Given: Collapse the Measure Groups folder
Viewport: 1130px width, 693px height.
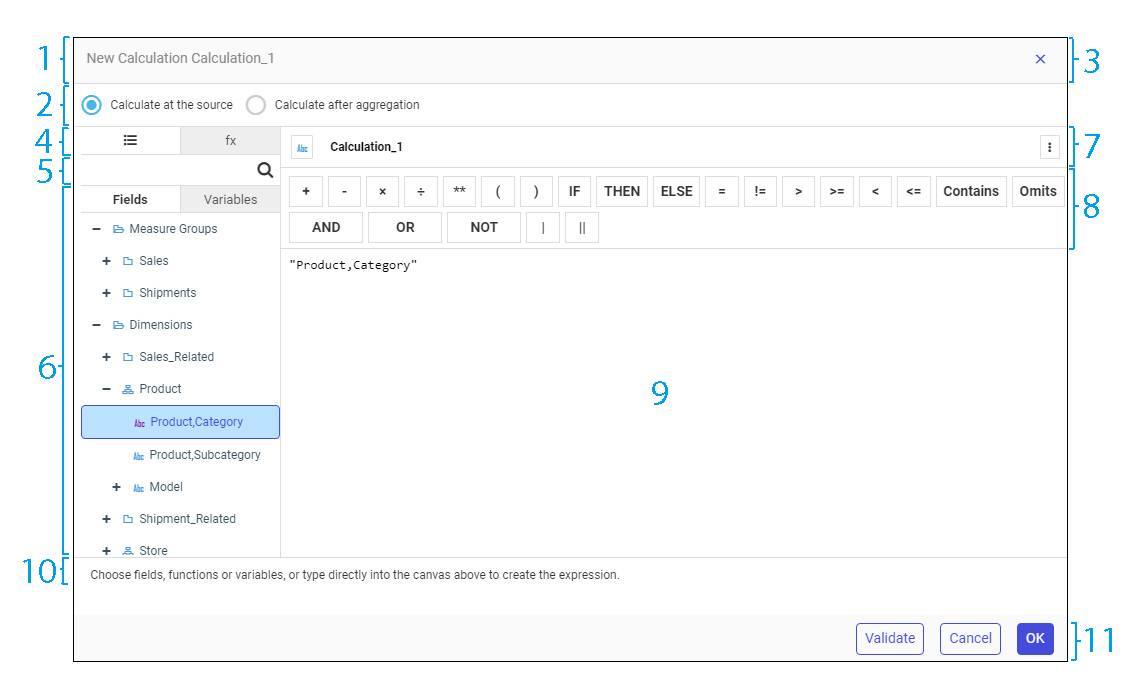Looking at the screenshot, I should (96, 229).
